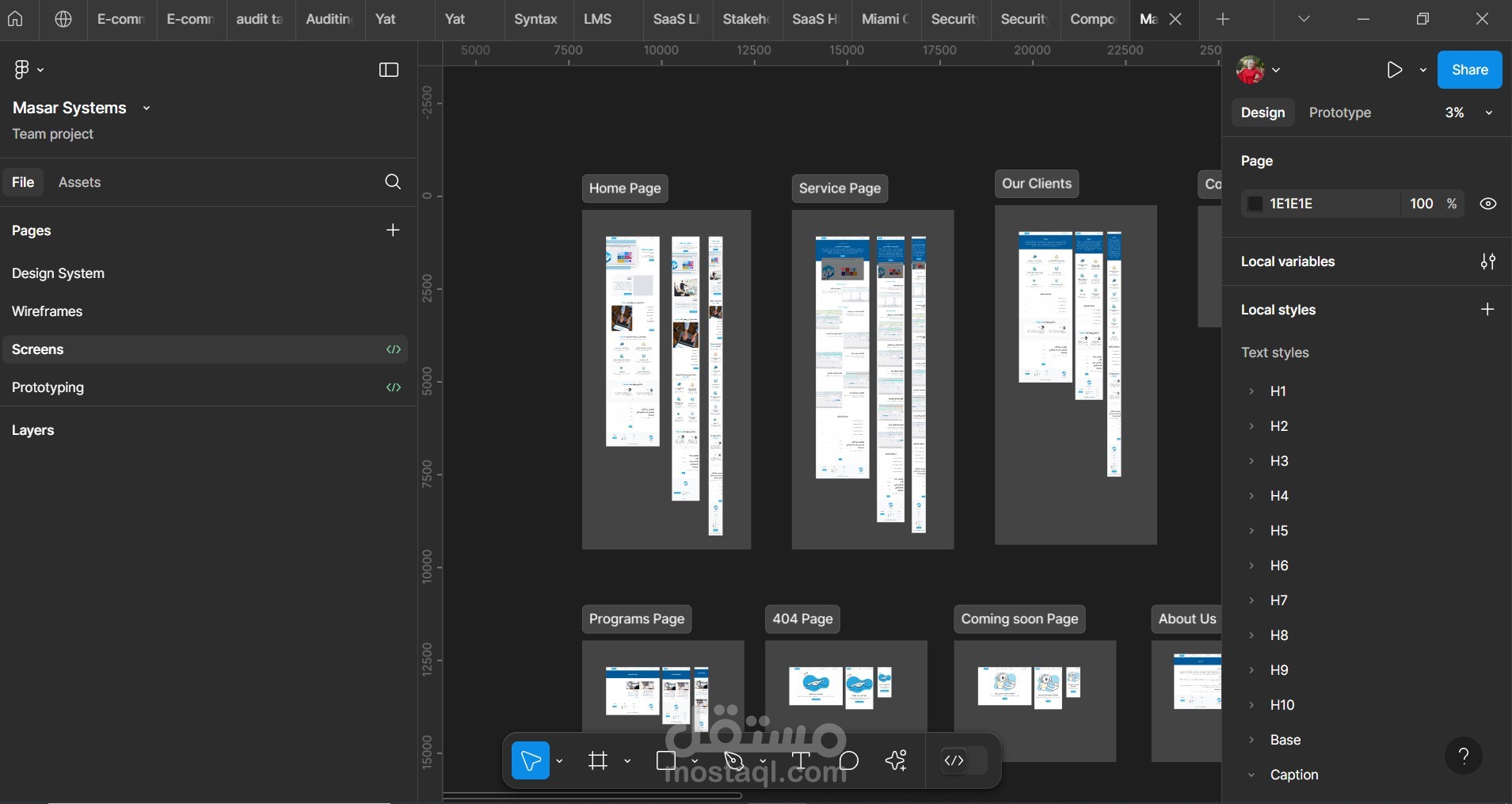Select the Rectangle shape tool
Screen dimensions: 1512x804
[x=666, y=760]
